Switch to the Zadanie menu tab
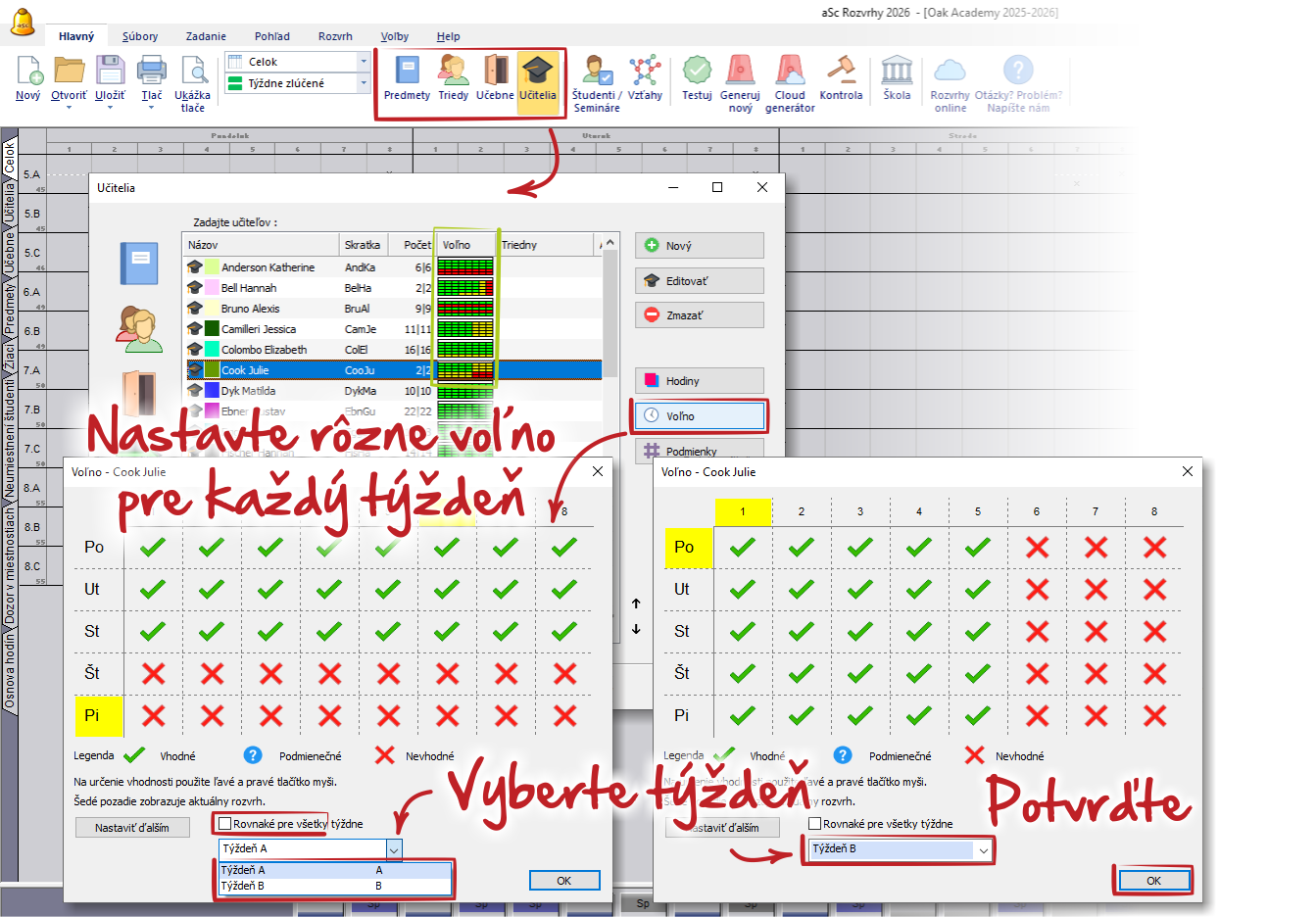 tap(206, 36)
